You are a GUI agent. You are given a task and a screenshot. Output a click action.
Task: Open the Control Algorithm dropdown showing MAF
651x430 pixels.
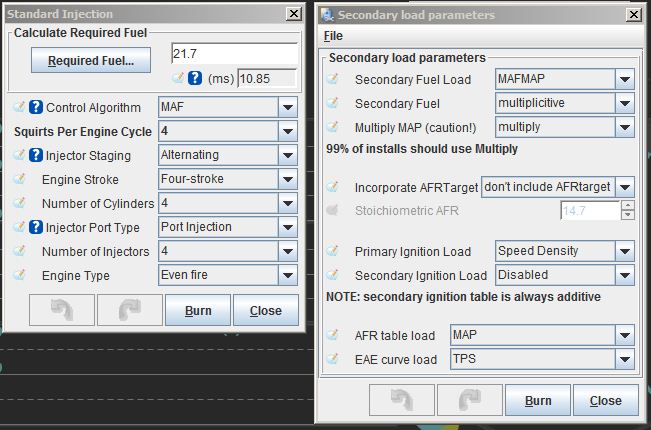pyautogui.click(x=287, y=107)
